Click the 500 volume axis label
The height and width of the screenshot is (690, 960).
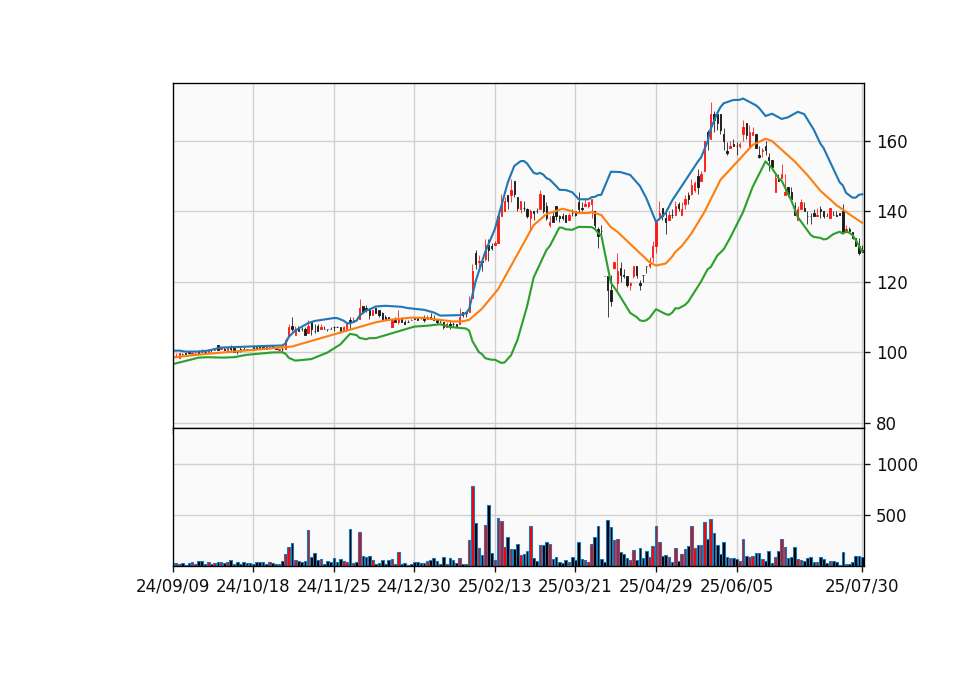pos(891,516)
